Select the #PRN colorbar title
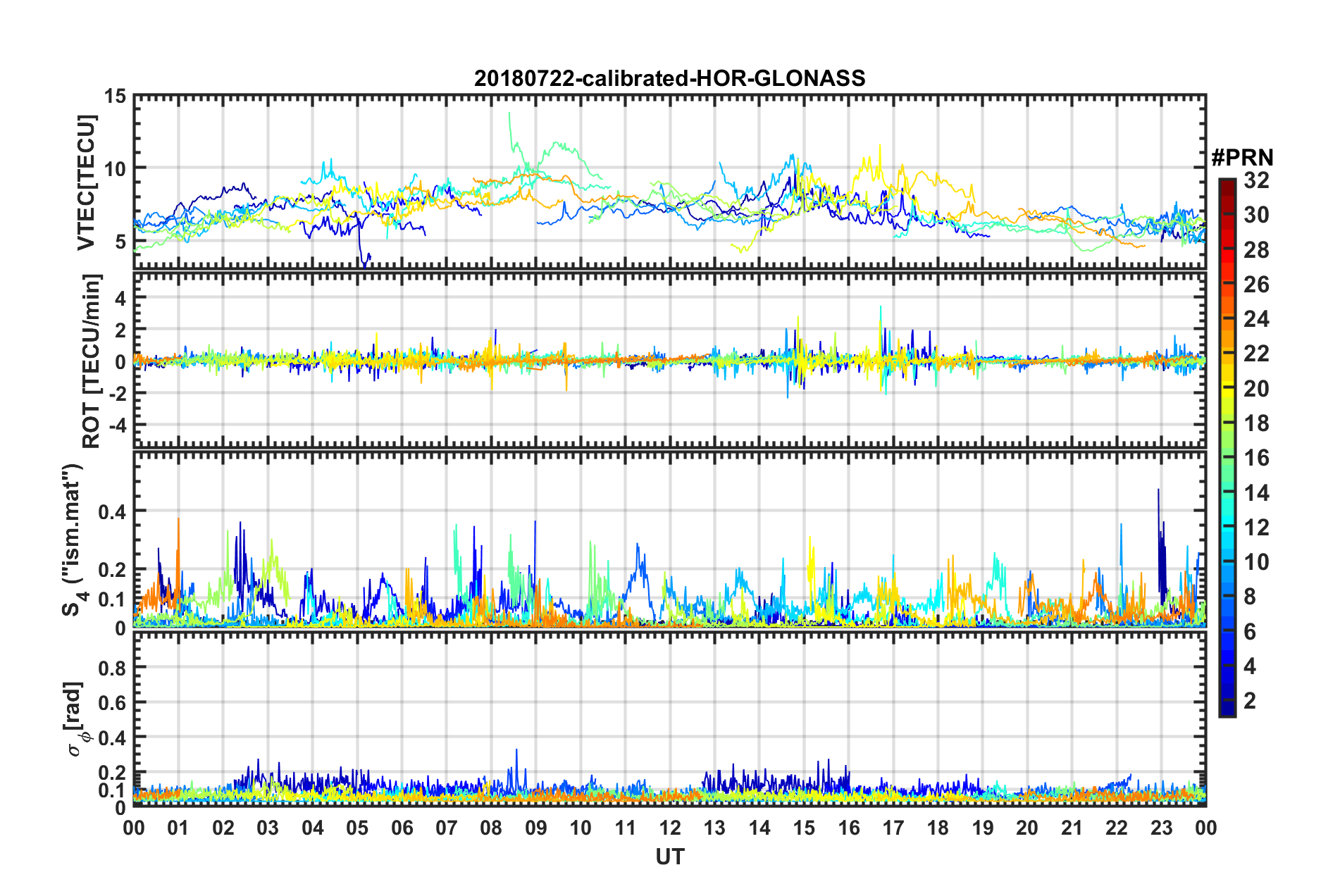1340x896 pixels. [1243, 158]
